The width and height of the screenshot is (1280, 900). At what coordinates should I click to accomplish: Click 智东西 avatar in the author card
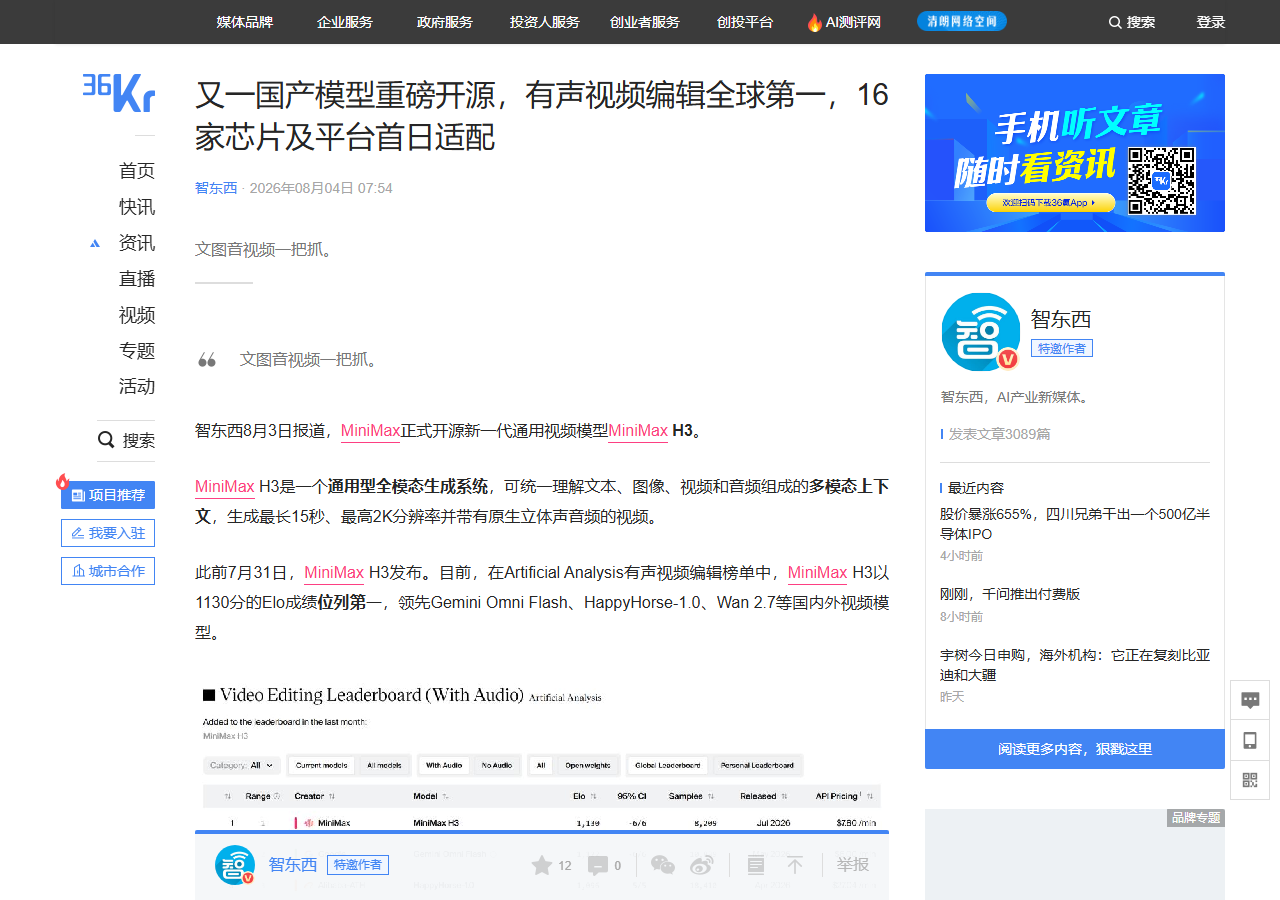coord(980,332)
